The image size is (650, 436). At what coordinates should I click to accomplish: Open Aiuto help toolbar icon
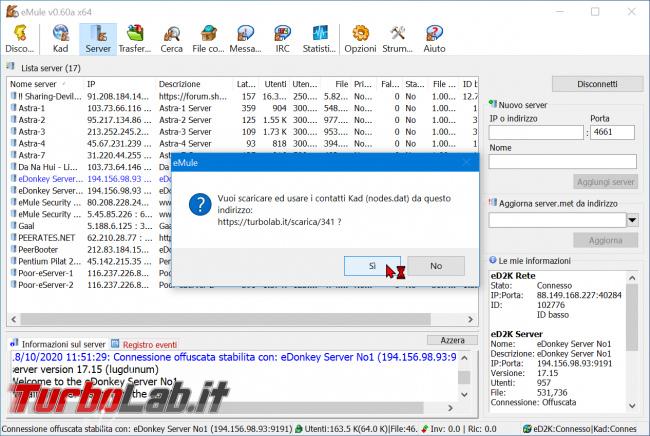pyautogui.click(x=434, y=33)
